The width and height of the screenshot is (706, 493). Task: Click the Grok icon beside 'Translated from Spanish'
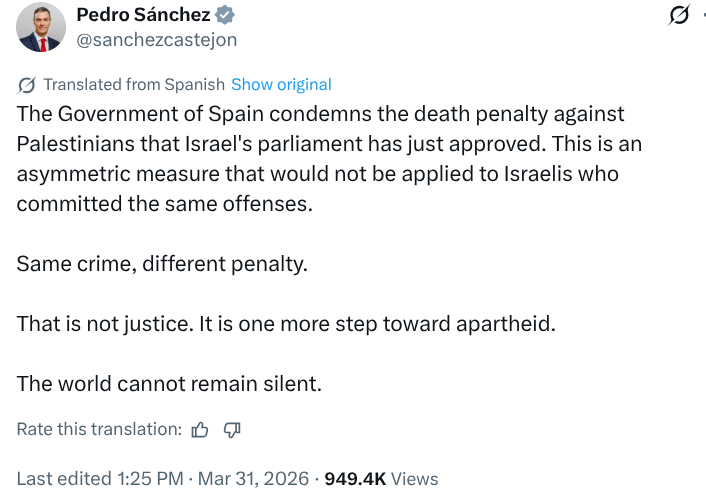click(x=27, y=85)
